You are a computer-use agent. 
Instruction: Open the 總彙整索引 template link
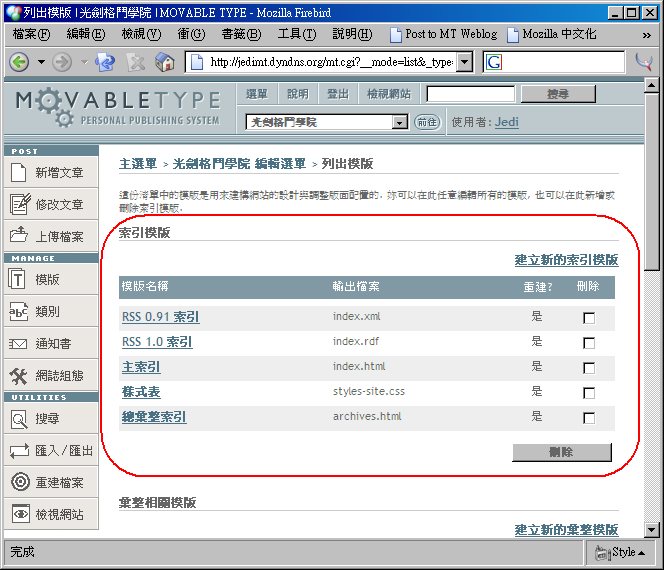pyautogui.click(x=154, y=417)
